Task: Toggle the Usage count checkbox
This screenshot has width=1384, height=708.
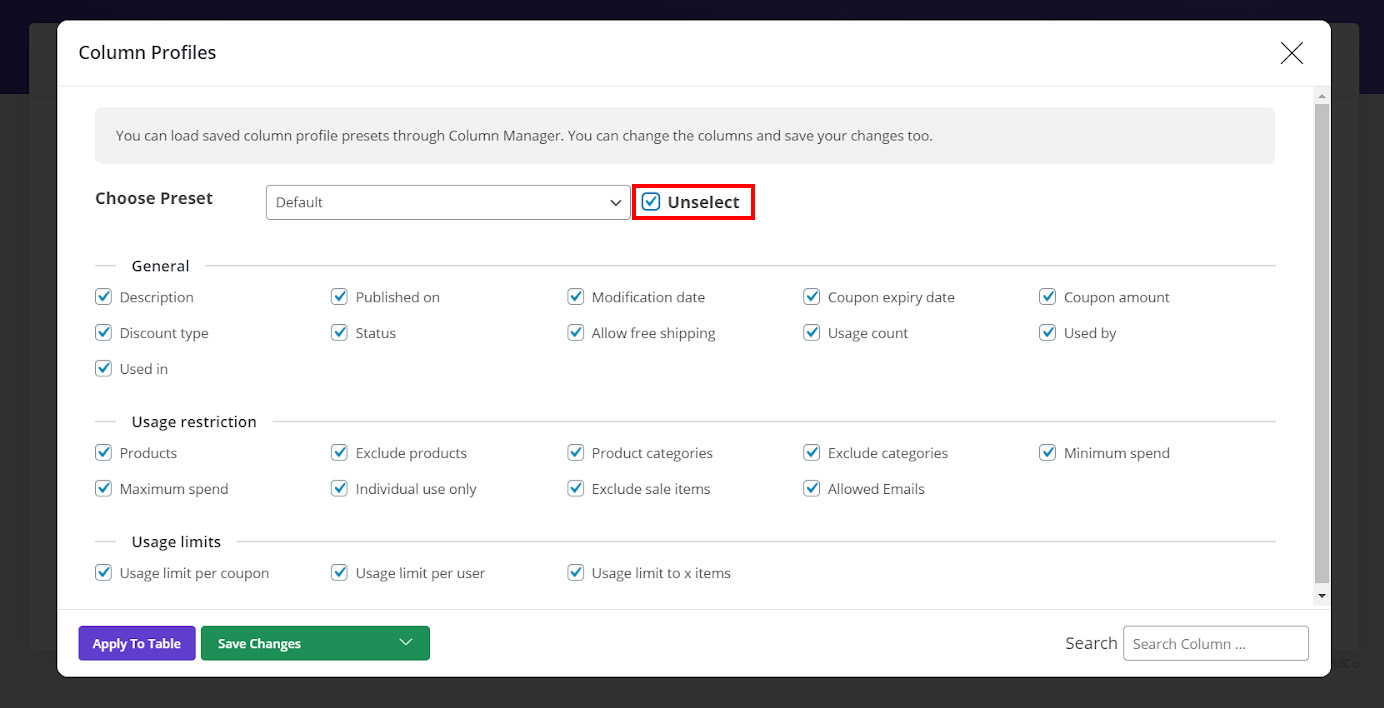Action: pyautogui.click(x=811, y=333)
